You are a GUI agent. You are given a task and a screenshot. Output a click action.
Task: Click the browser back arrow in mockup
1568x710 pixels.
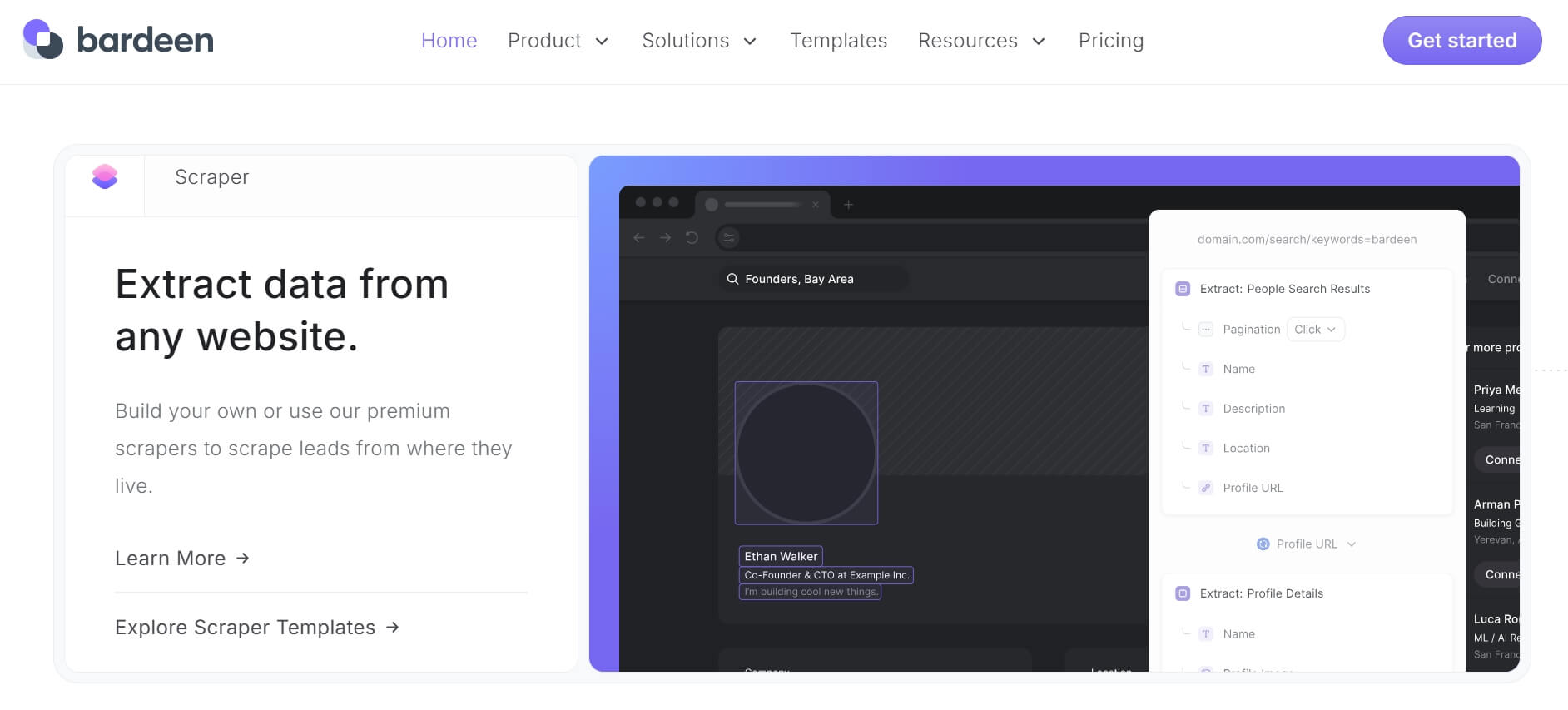coord(639,238)
